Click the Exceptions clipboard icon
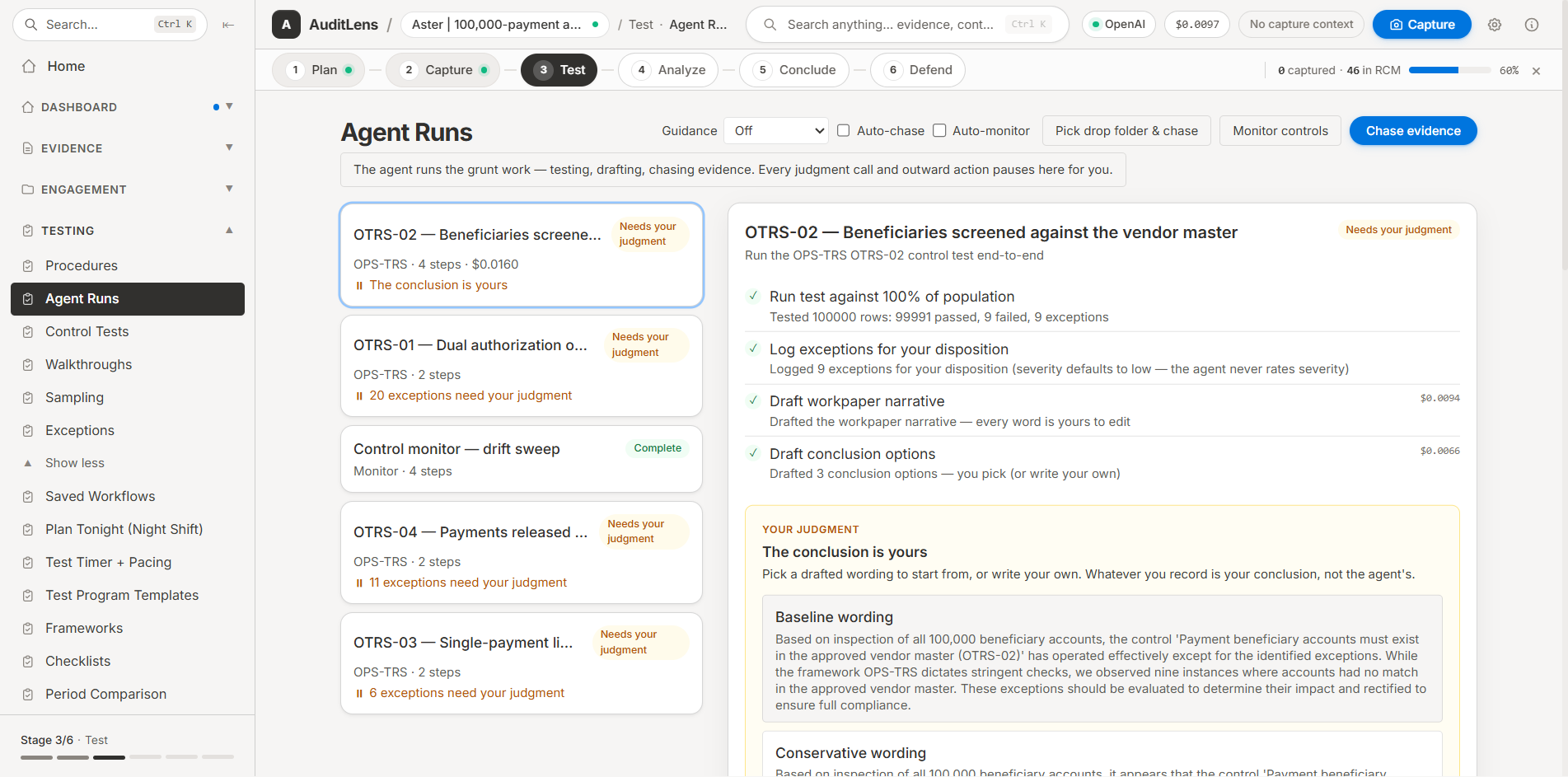This screenshot has width=1568, height=777. tap(28, 430)
